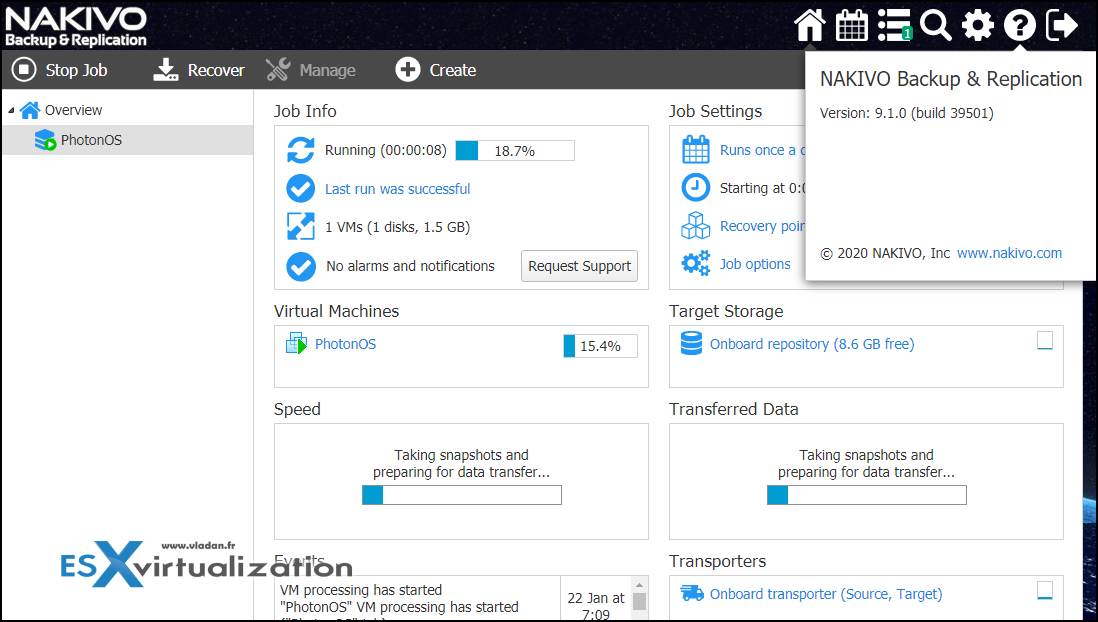Click the NAKIVO Backup & Replication logo
Image resolution: width=1098 pixels, height=622 pixels.
point(76,27)
